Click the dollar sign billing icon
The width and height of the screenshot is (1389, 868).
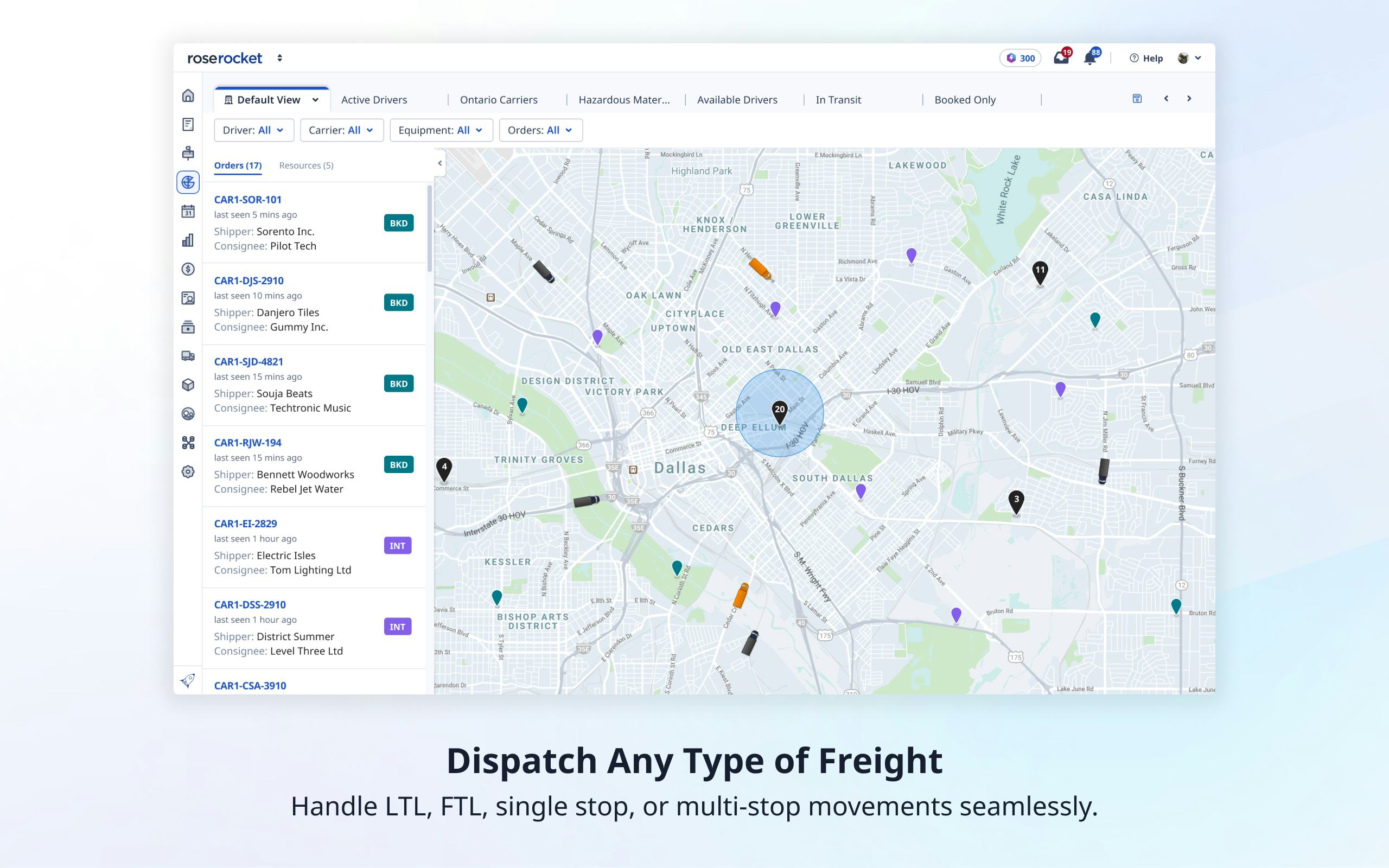coord(188,269)
